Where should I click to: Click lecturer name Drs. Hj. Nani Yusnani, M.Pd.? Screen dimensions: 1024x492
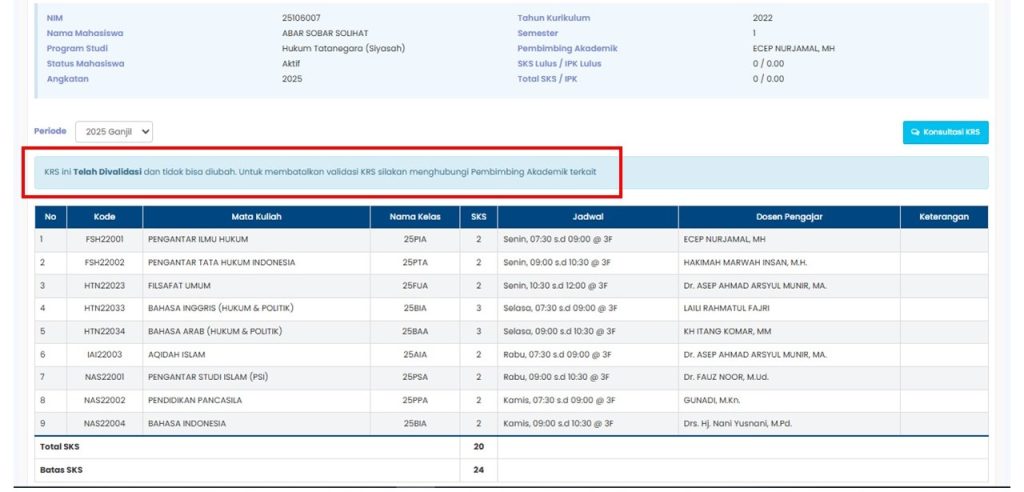pos(738,423)
